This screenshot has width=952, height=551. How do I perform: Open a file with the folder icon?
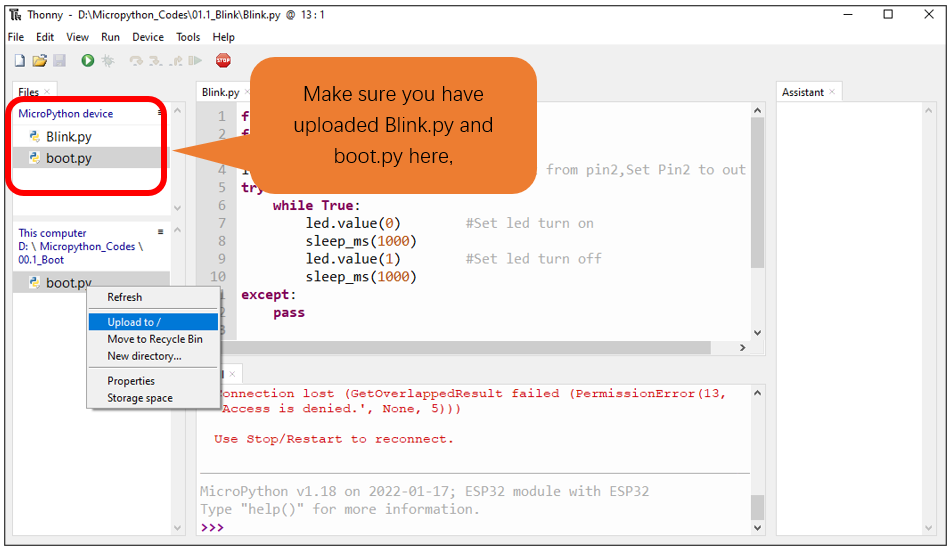pos(39,61)
